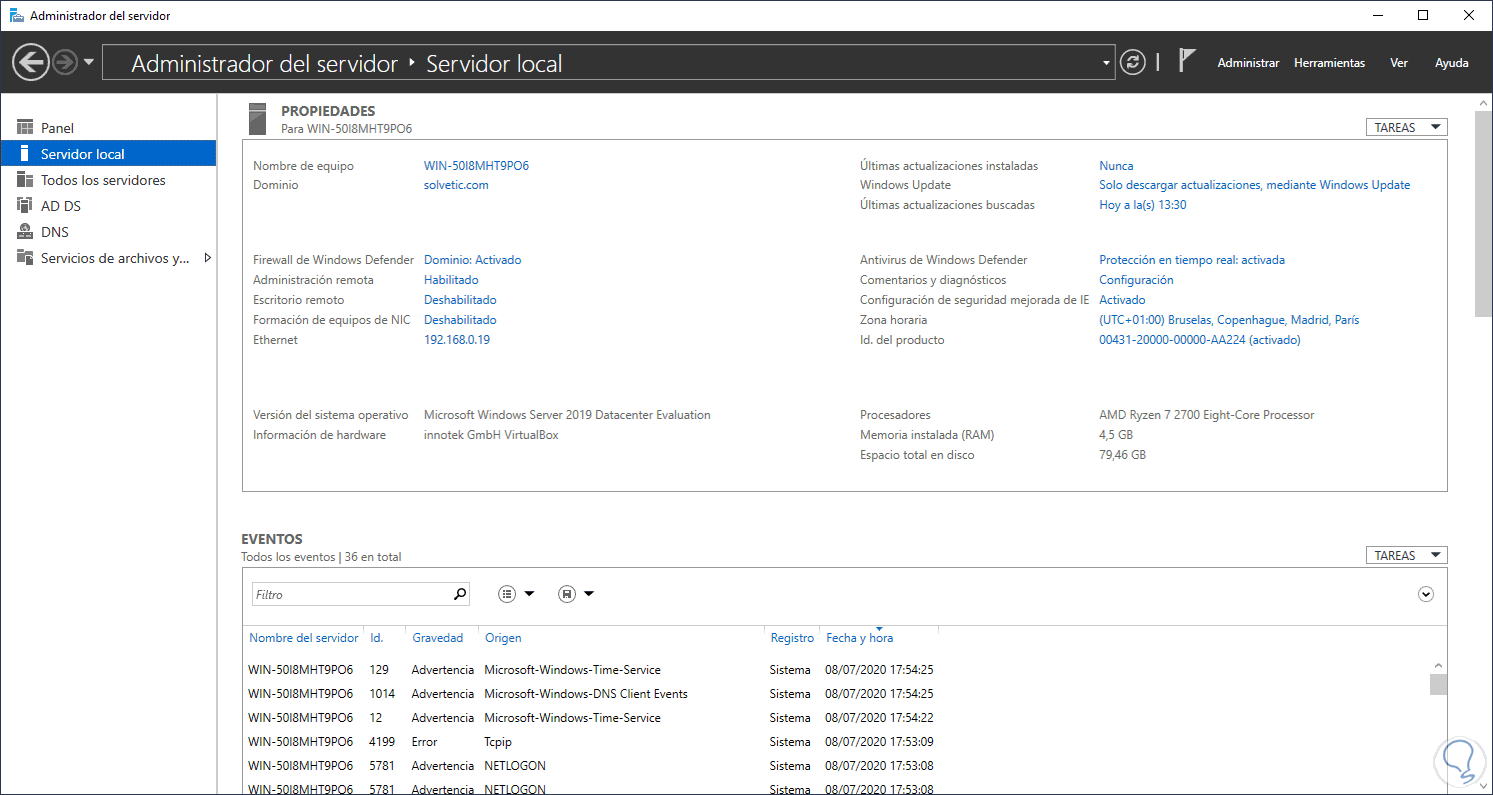Click the Todos los servidores icon
This screenshot has width=1493, height=795.
tap(25, 179)
